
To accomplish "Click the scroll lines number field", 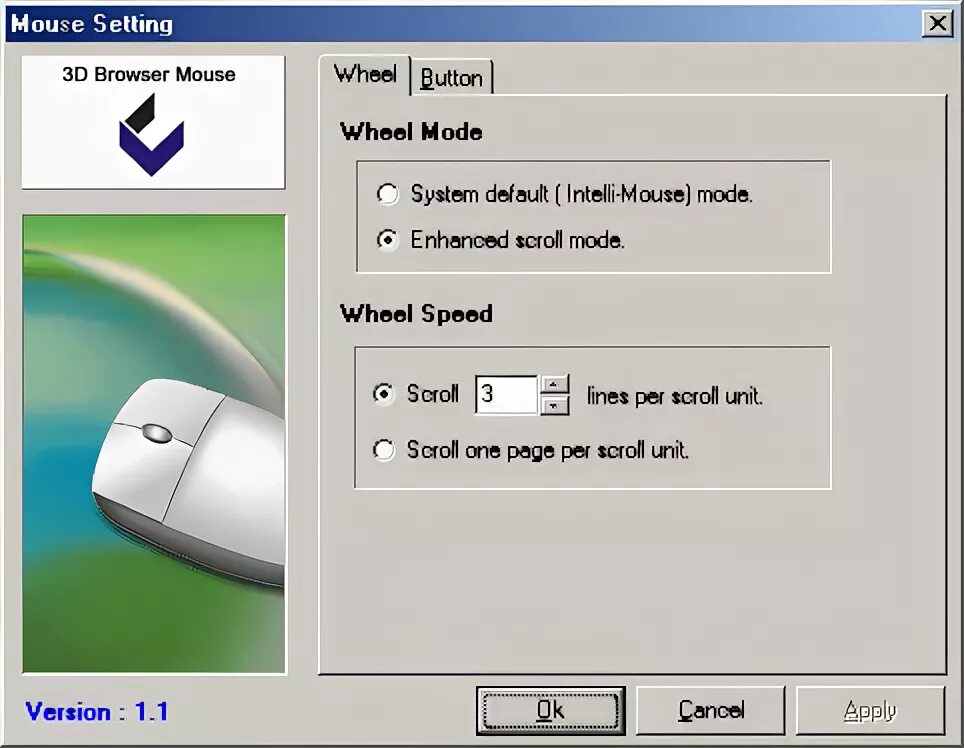I will pos(507,395).
